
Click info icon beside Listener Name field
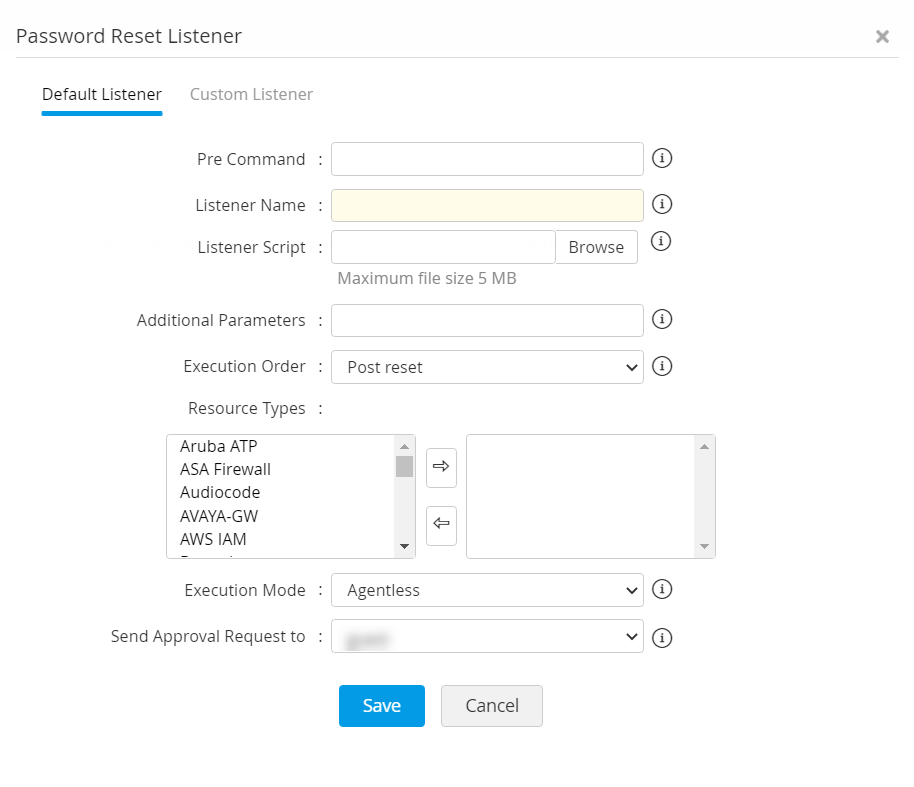pos(661,204)
